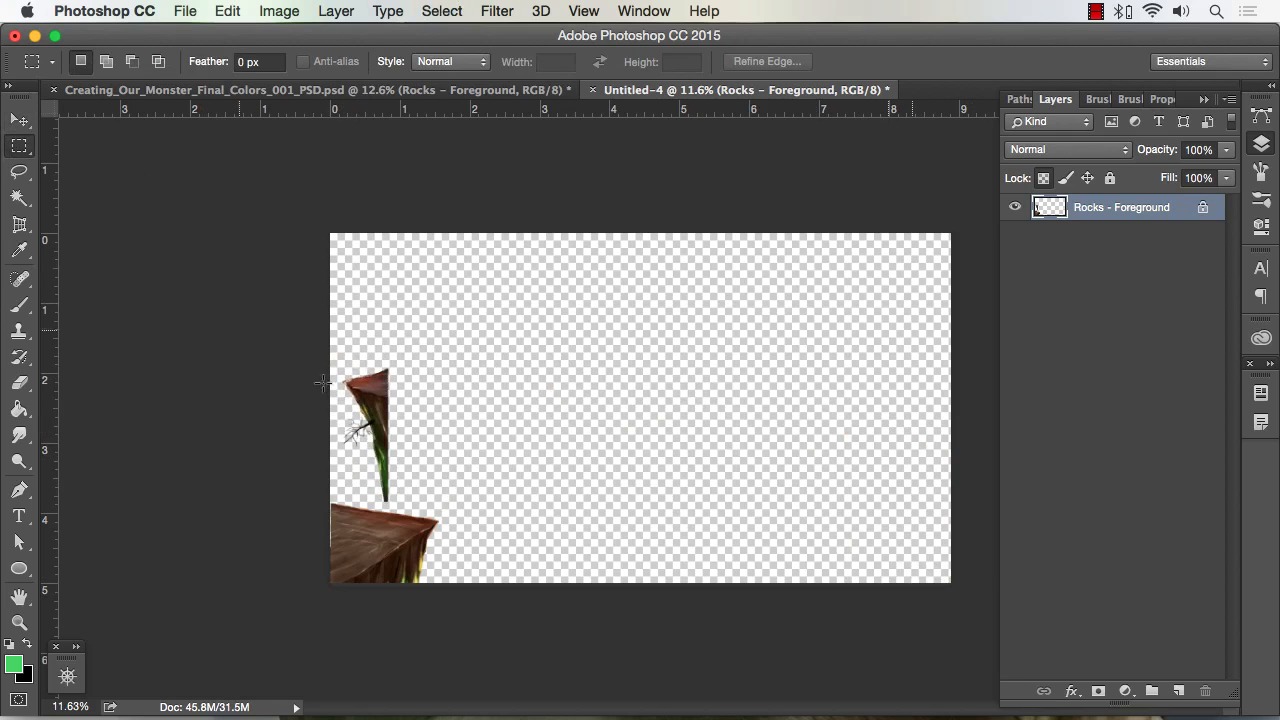Screen dimensions: 1280x720
Task: Open the Select menu
Action: (x=441, y=11)
